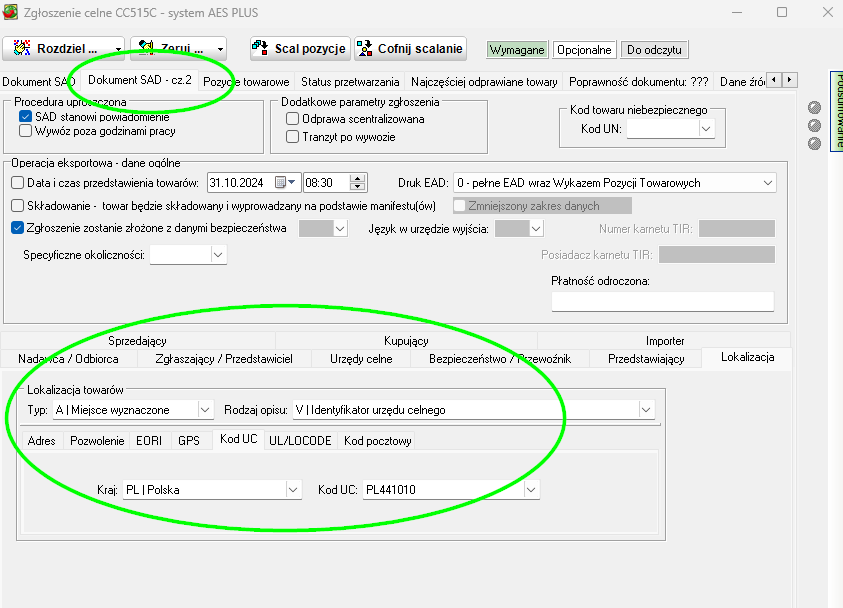The height and width of the screenshot is (608, 843).
Task: Switch to Dokument SAD - cz.2 tab
Action: coord(140,80)
